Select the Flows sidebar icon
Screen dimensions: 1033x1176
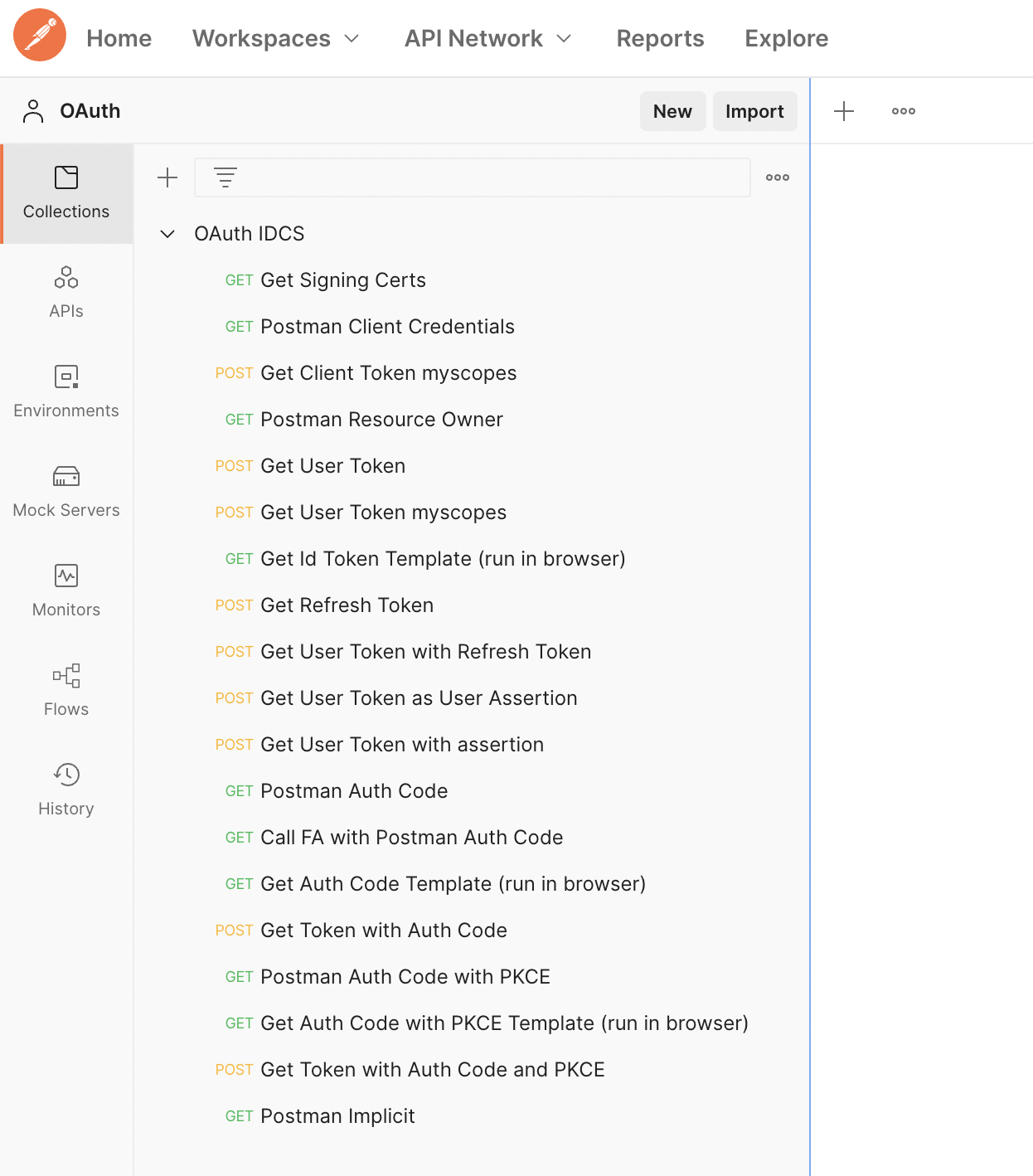(66, 690)
